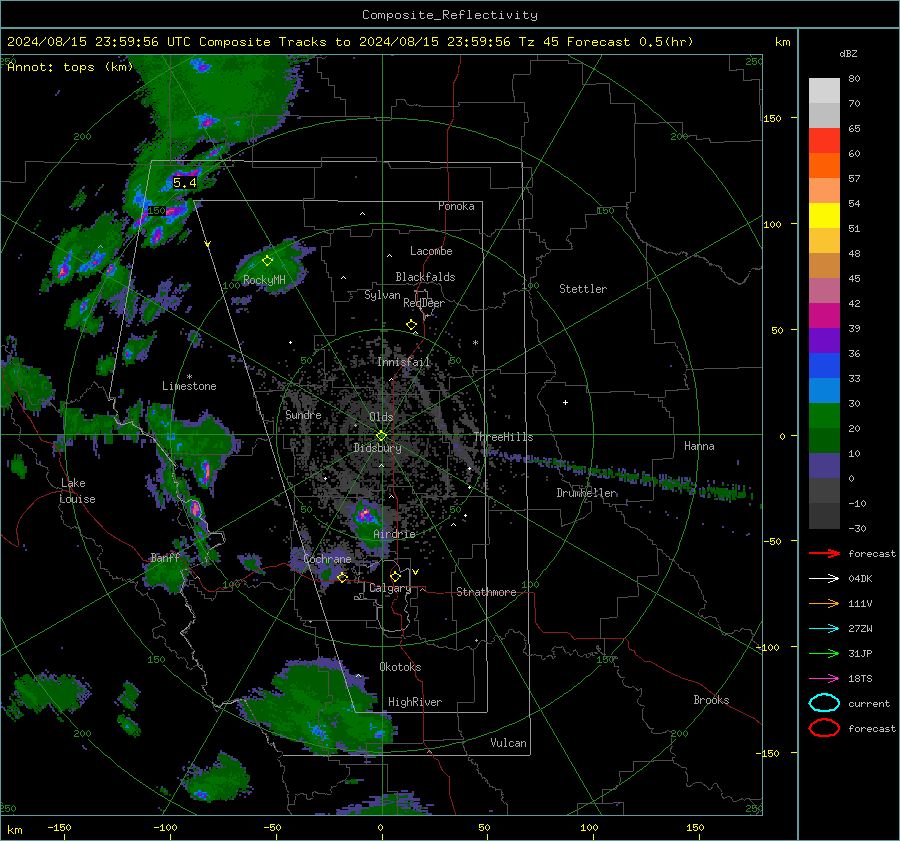Click the Hanna label
Image resolution: width=900 pixels, height=841 pixels.
click(699, 446)
